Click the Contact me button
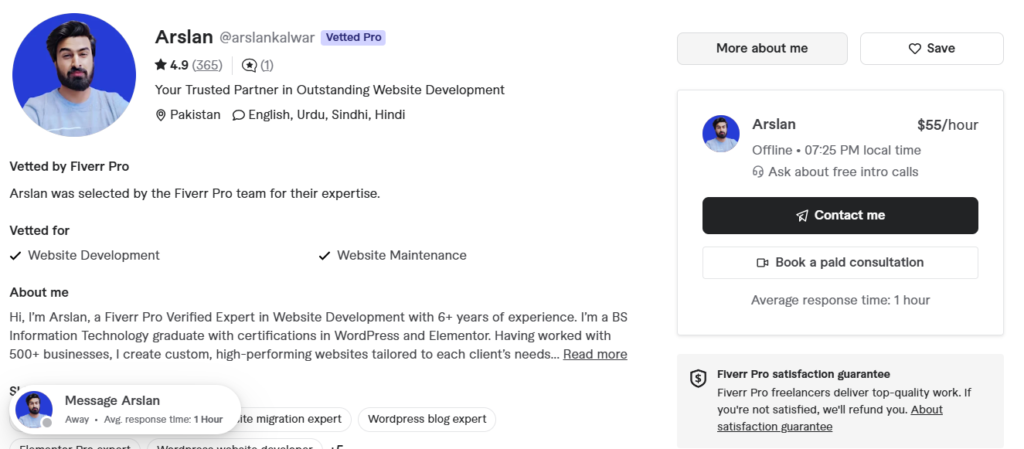1024x449 pixels. (x=840, y=215)
